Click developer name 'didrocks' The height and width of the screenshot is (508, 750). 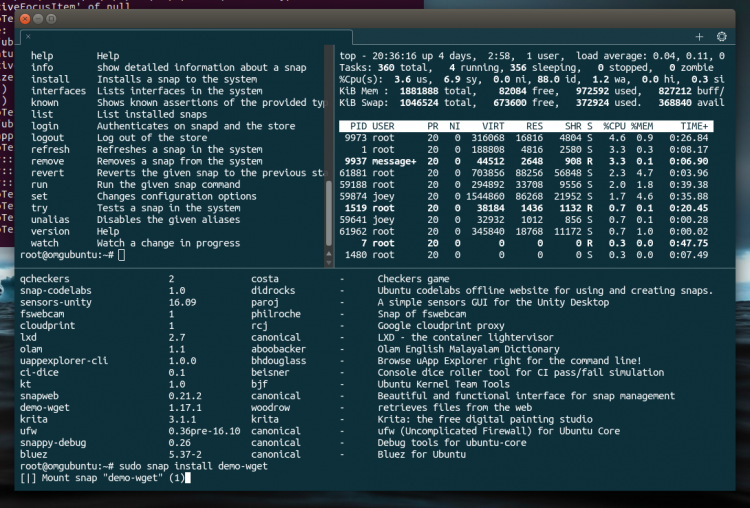pyautogui.click(x=273, y=291)
